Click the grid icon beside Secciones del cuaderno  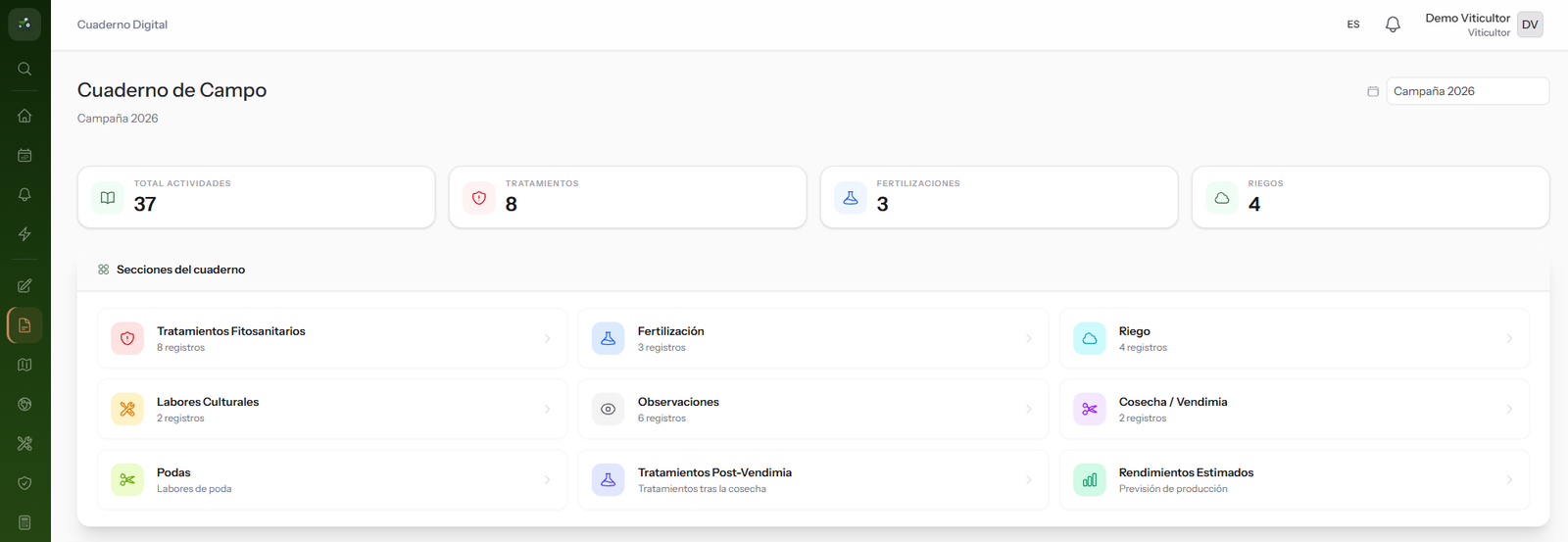click(103, 270)
